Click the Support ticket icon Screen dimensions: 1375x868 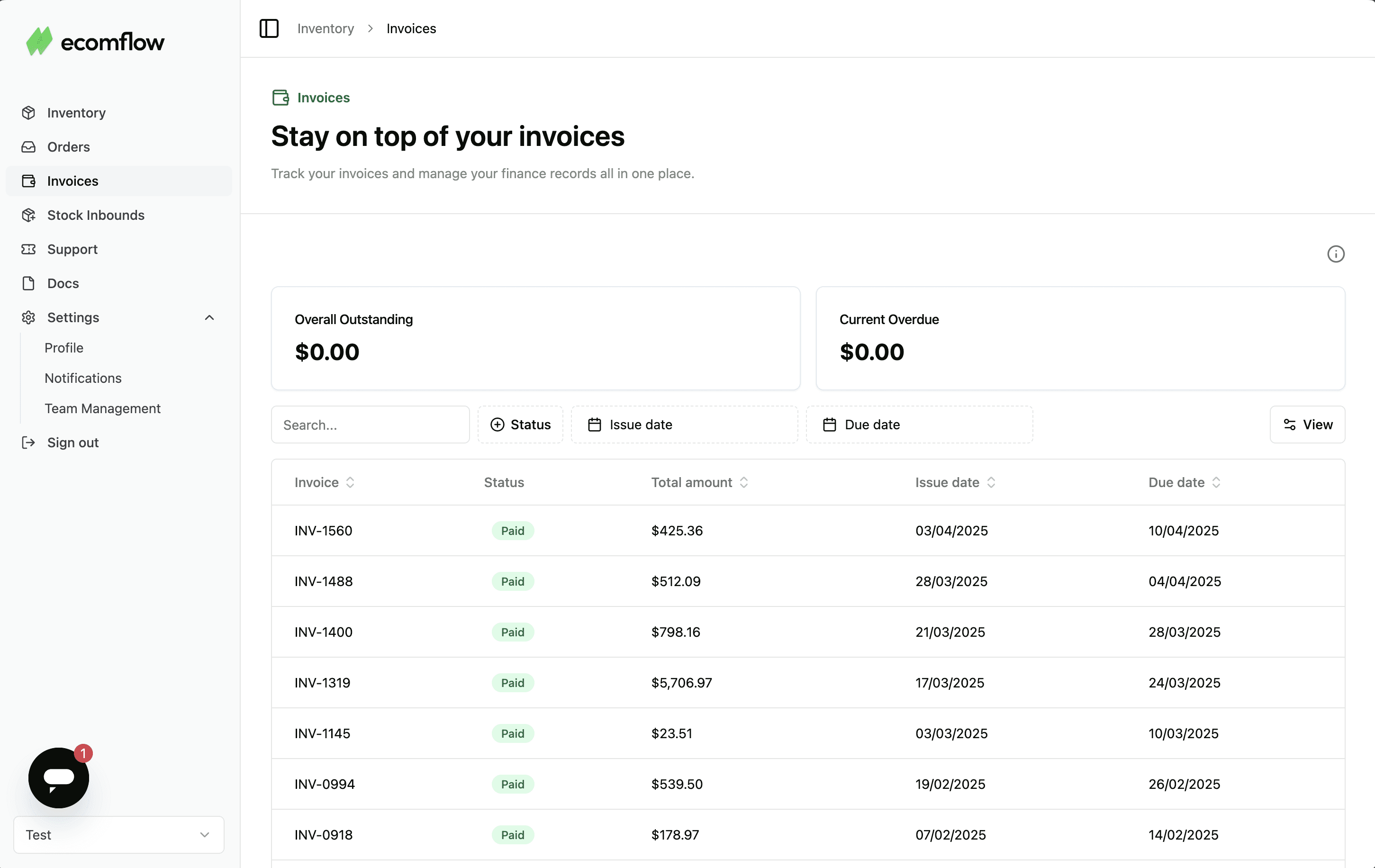(x=28, y=250)
